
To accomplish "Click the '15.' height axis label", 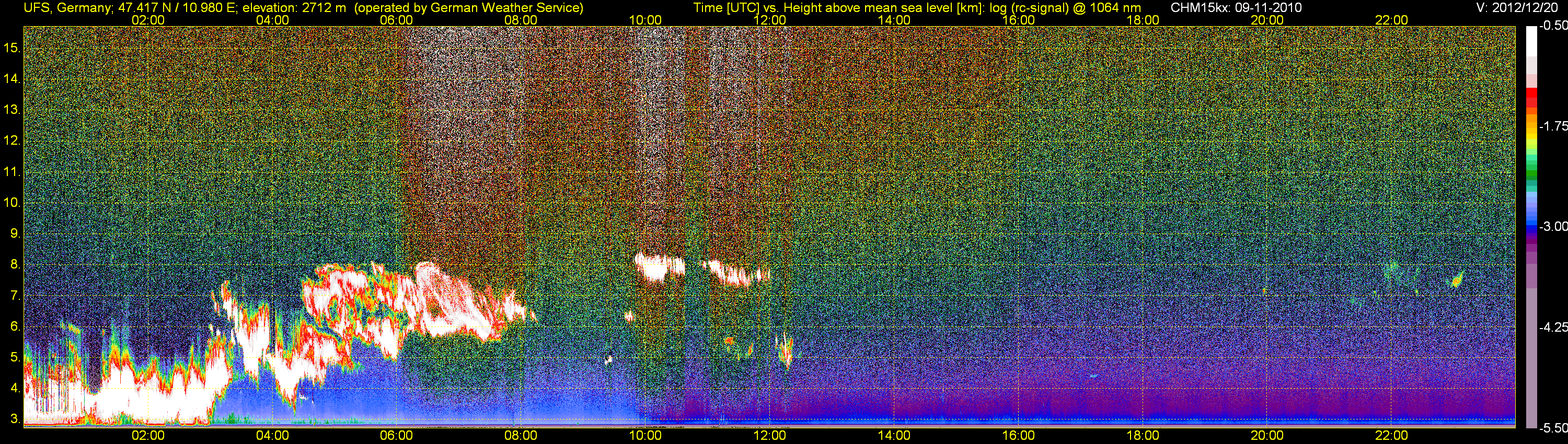I will coord(13,48).
